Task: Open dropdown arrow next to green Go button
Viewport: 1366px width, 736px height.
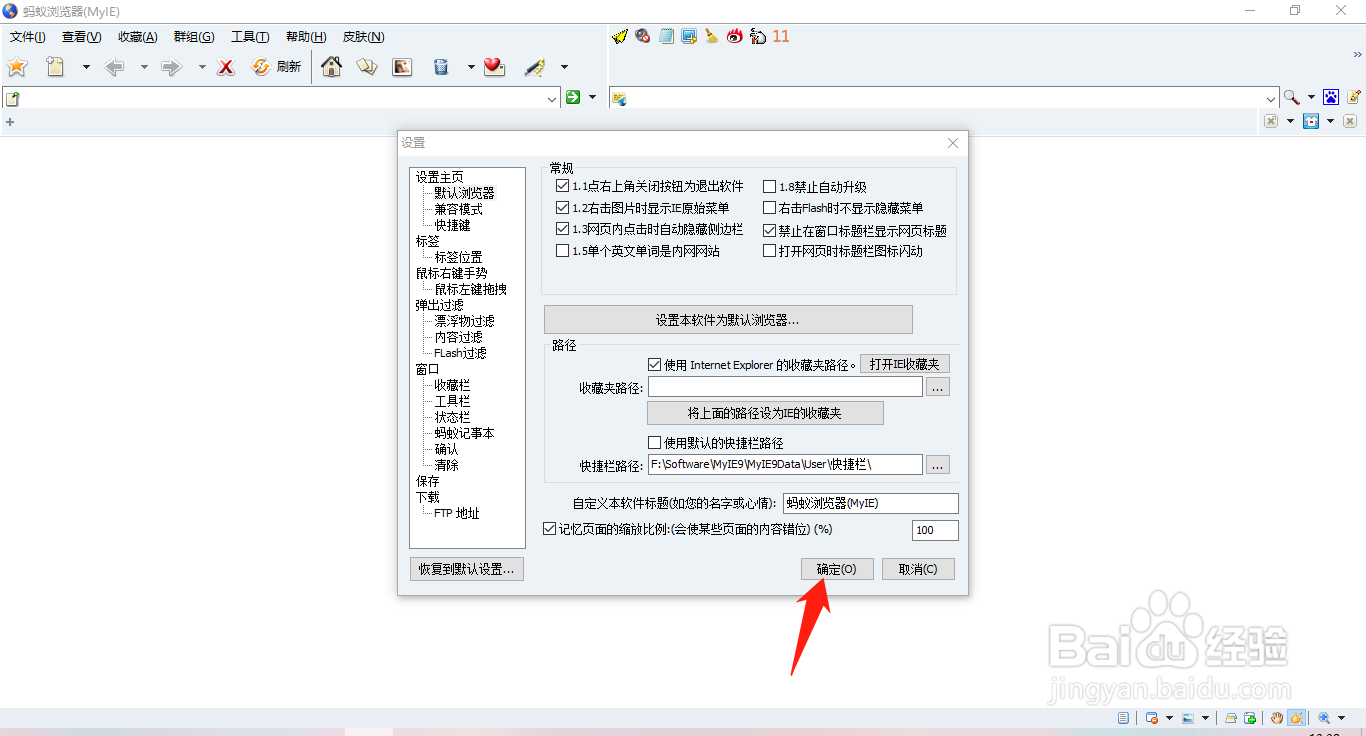Action: tap(592, 97)
